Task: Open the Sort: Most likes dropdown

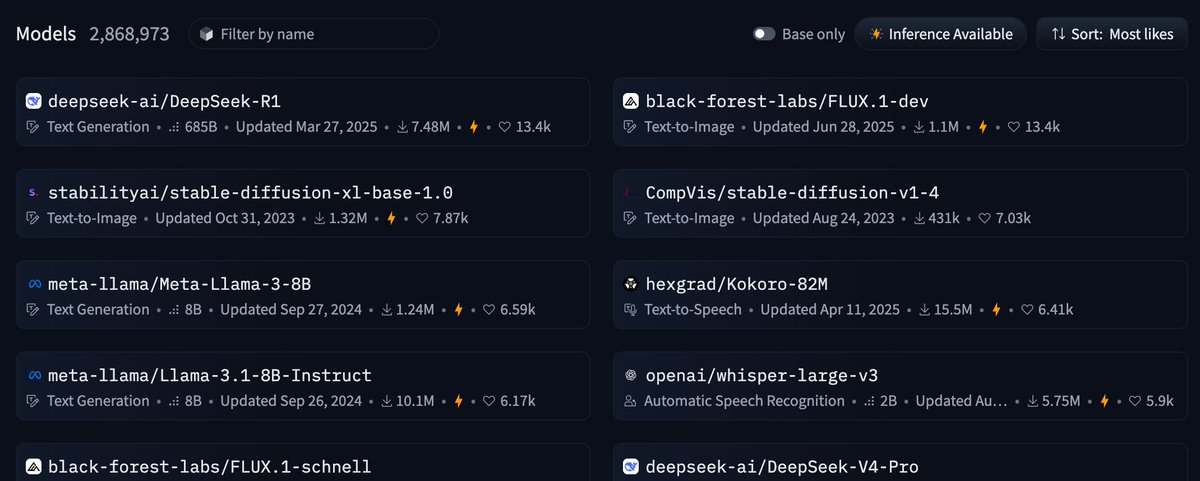Action: [x=1112, y=34]
